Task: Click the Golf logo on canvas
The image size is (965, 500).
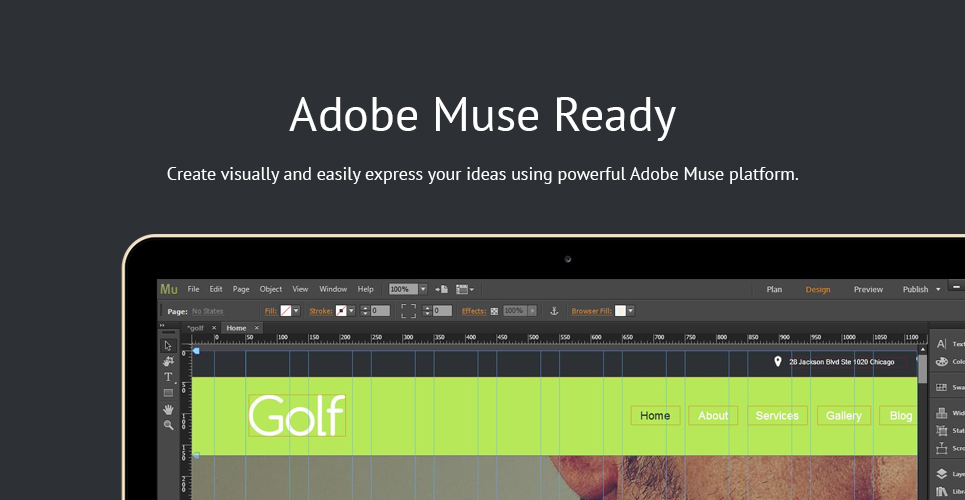Action: point(297,416)
